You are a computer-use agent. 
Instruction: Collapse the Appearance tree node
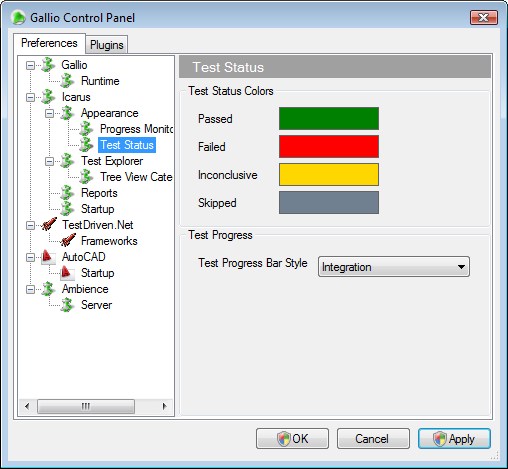[x=49, y=113]
